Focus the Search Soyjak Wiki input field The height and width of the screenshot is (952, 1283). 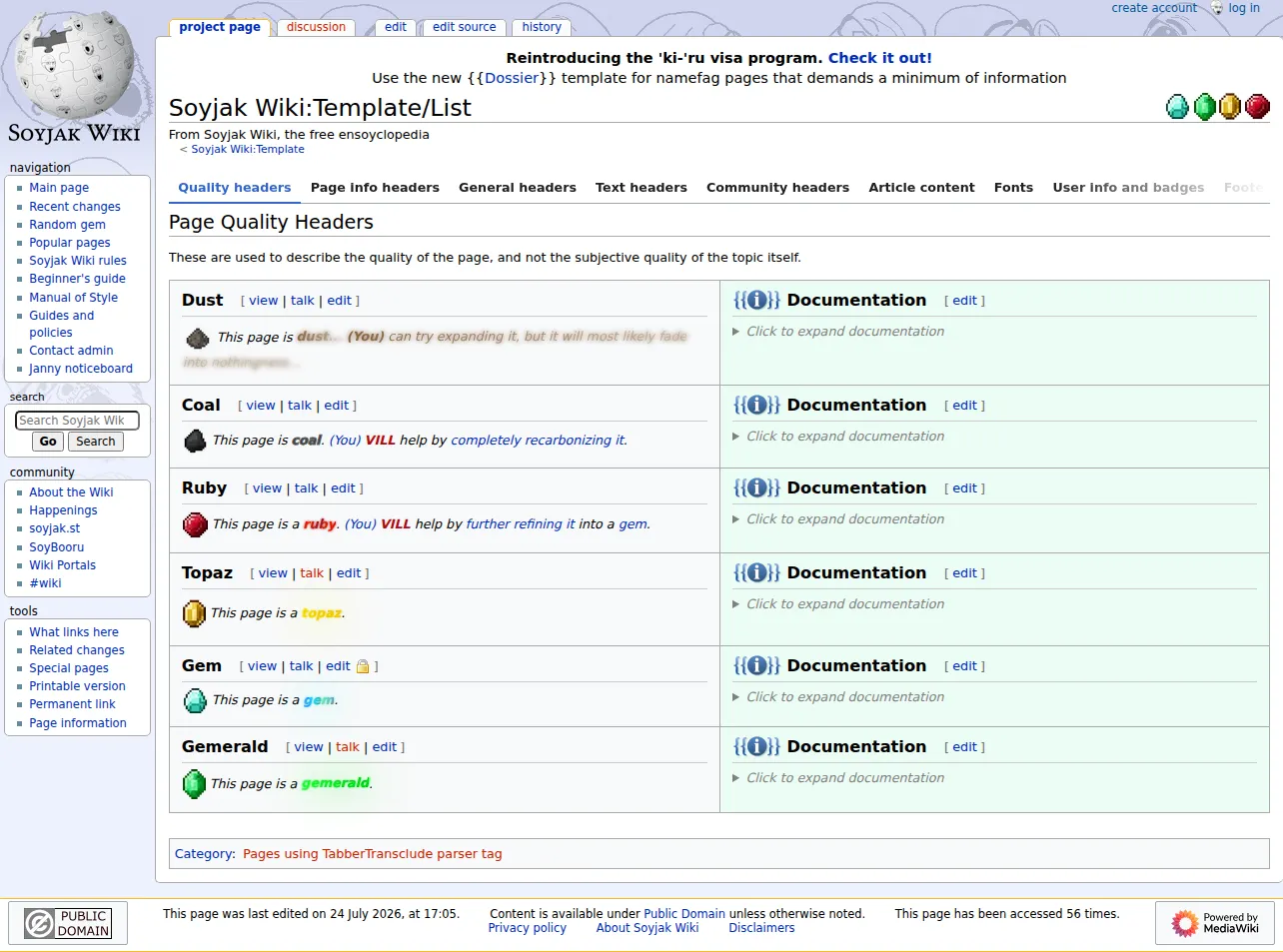pos(77,421)
